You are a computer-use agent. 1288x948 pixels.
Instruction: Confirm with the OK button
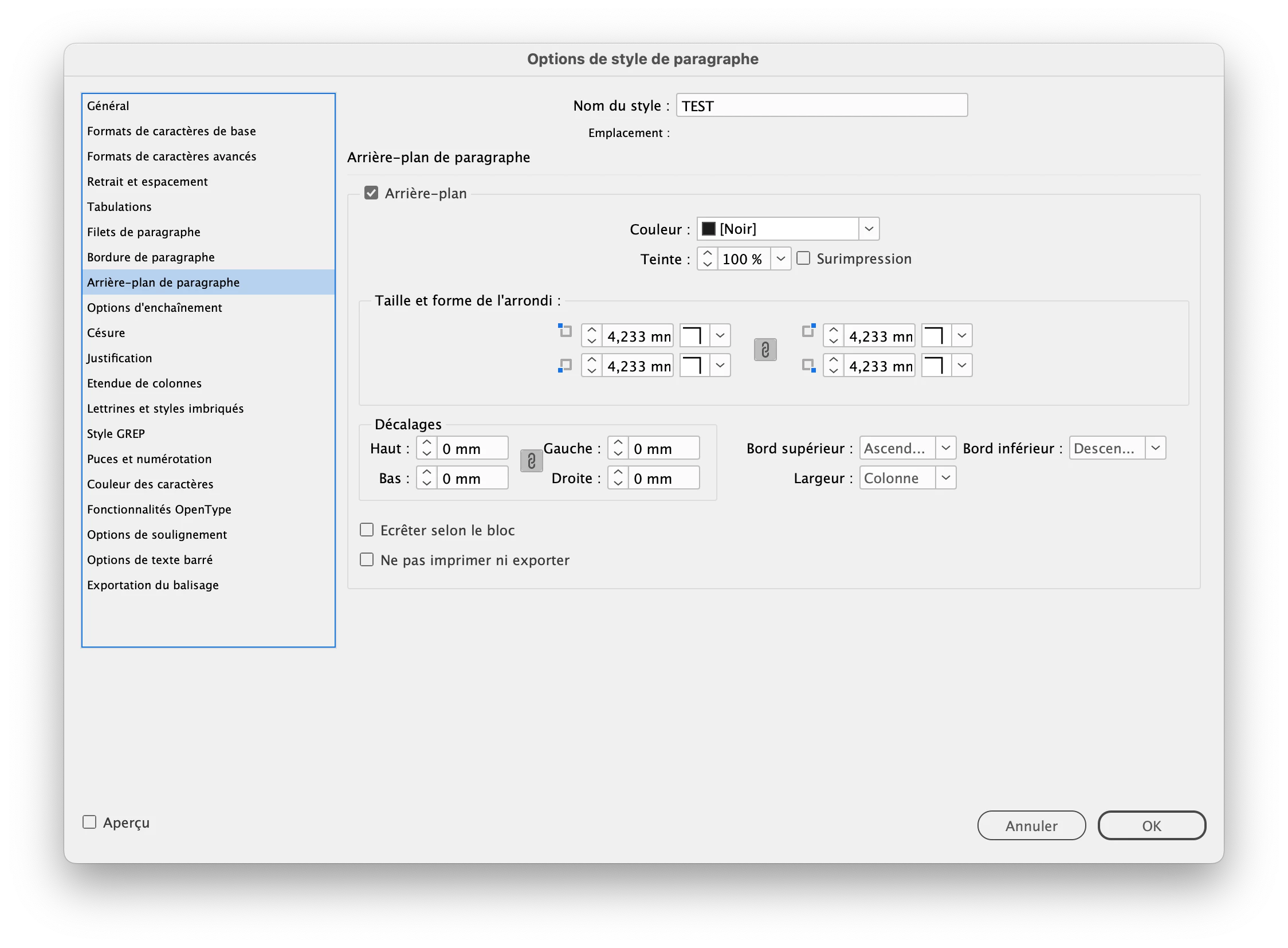1151,825
